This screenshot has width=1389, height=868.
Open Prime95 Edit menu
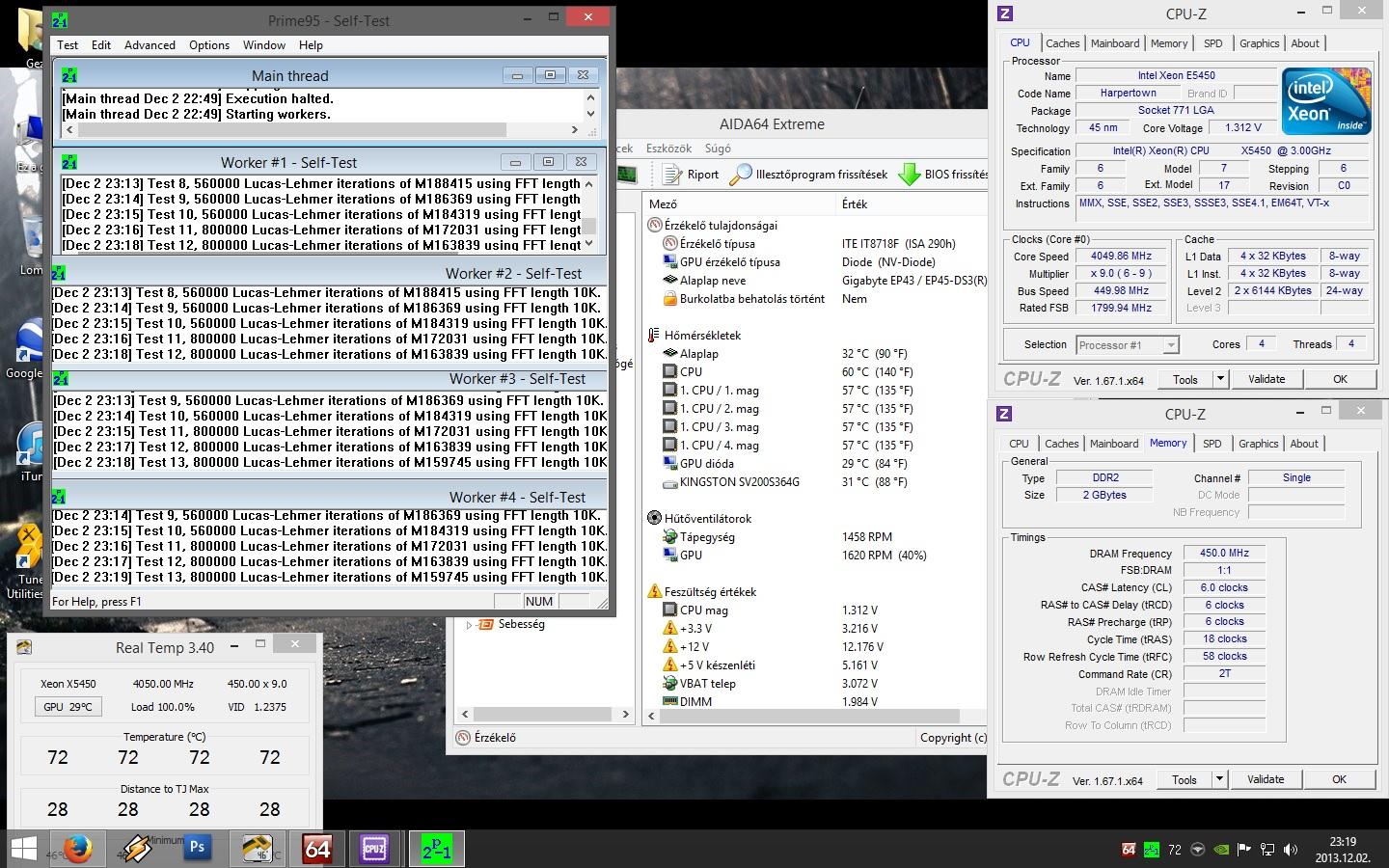coord(101,44)
